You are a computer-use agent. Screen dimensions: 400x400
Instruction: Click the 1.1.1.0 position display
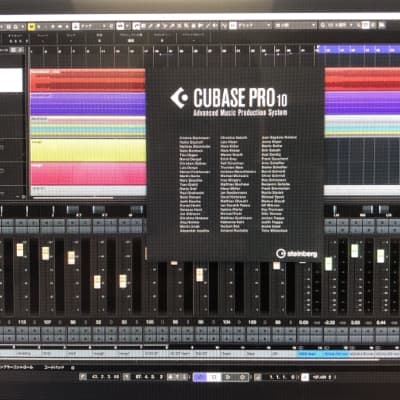283,377
